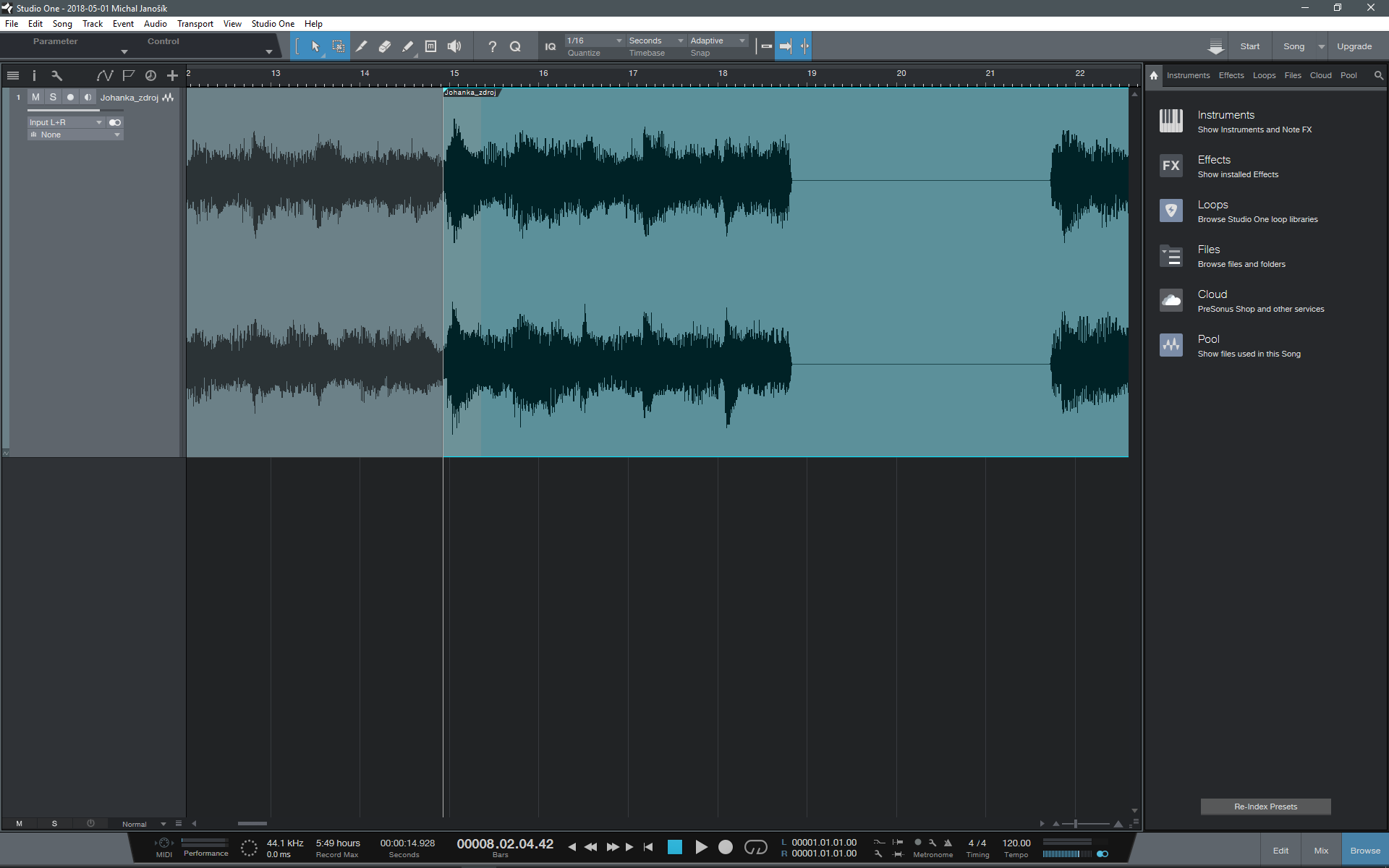The height and width of the screenshot is (868, 1389).
Task: Click the Instruments keyboard icon
Action: pos(1171,121)
